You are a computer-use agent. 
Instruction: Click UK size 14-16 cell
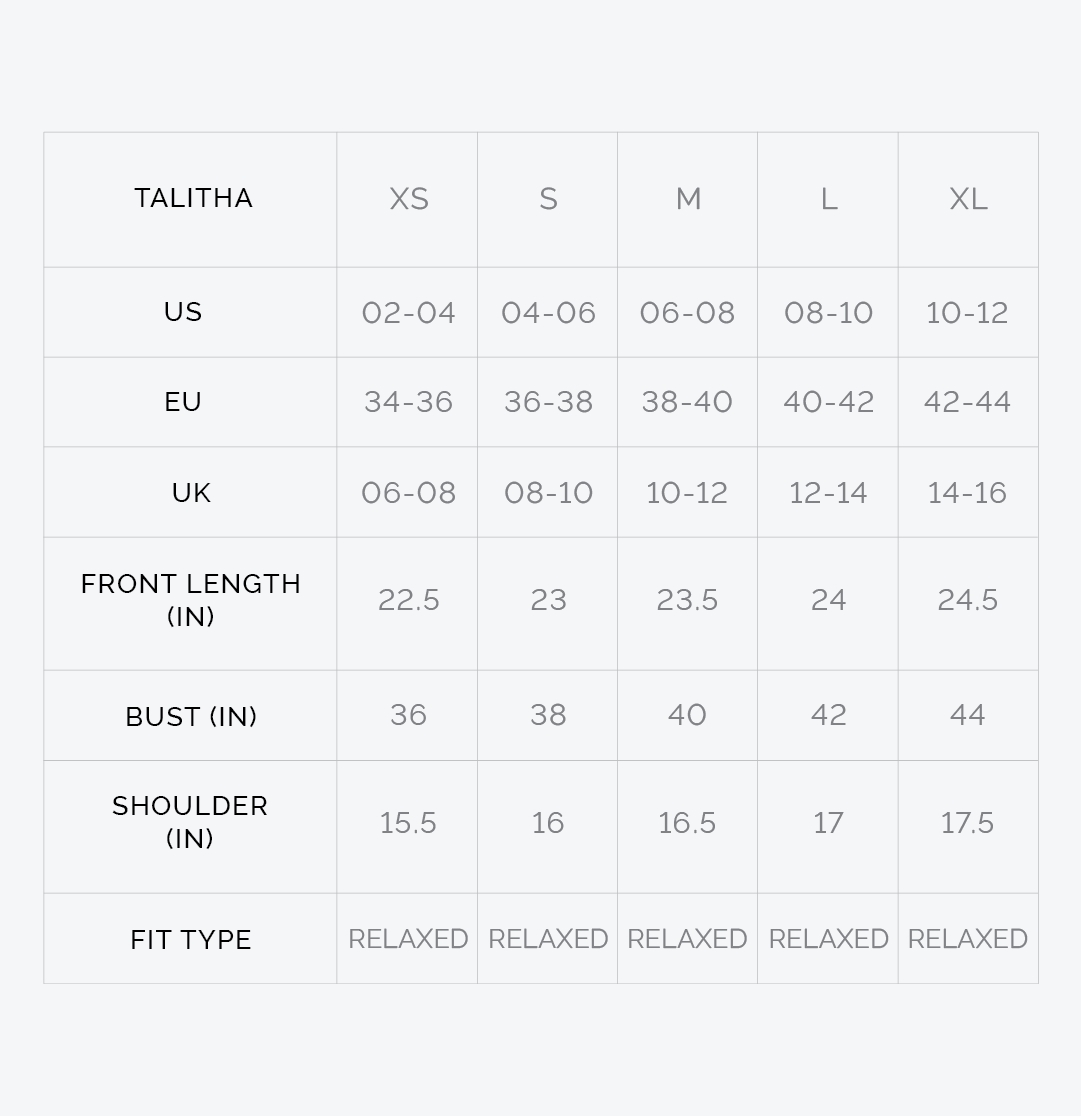967,493
